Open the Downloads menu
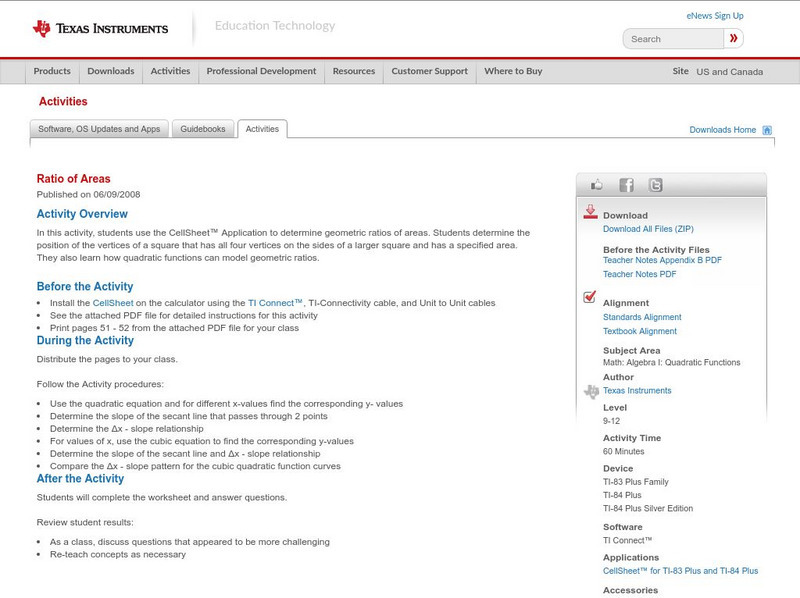This screenshot has height=598, width=800. point(111,71)
